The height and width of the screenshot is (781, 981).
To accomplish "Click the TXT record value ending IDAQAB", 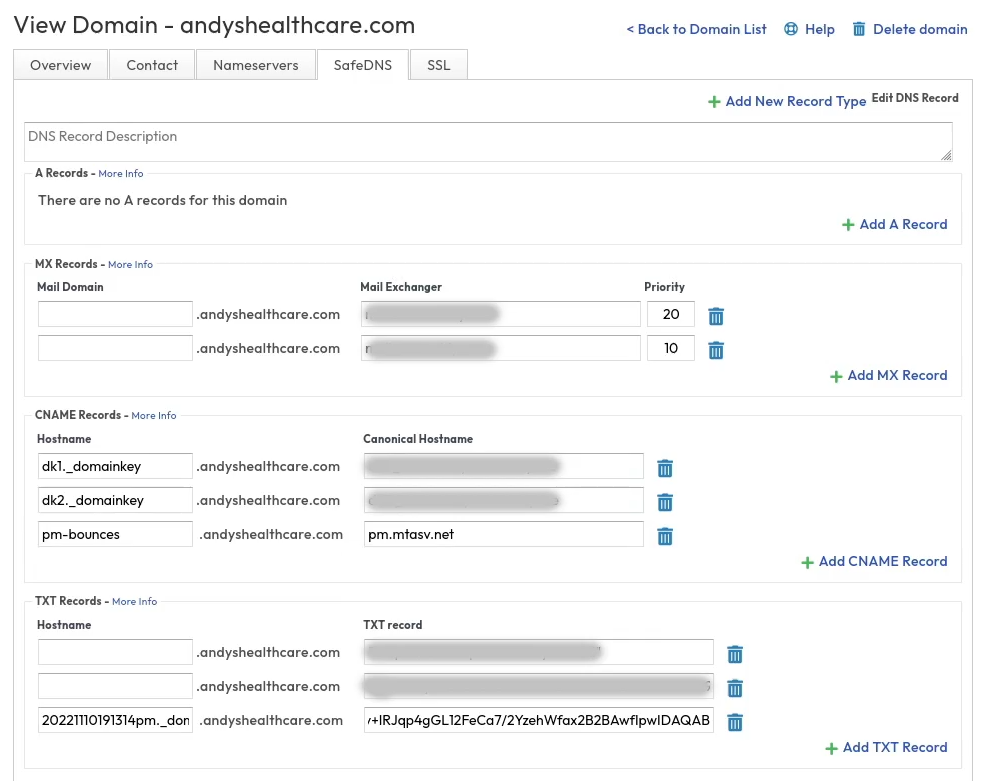I will pyautogui.click(x=539, y=720).
